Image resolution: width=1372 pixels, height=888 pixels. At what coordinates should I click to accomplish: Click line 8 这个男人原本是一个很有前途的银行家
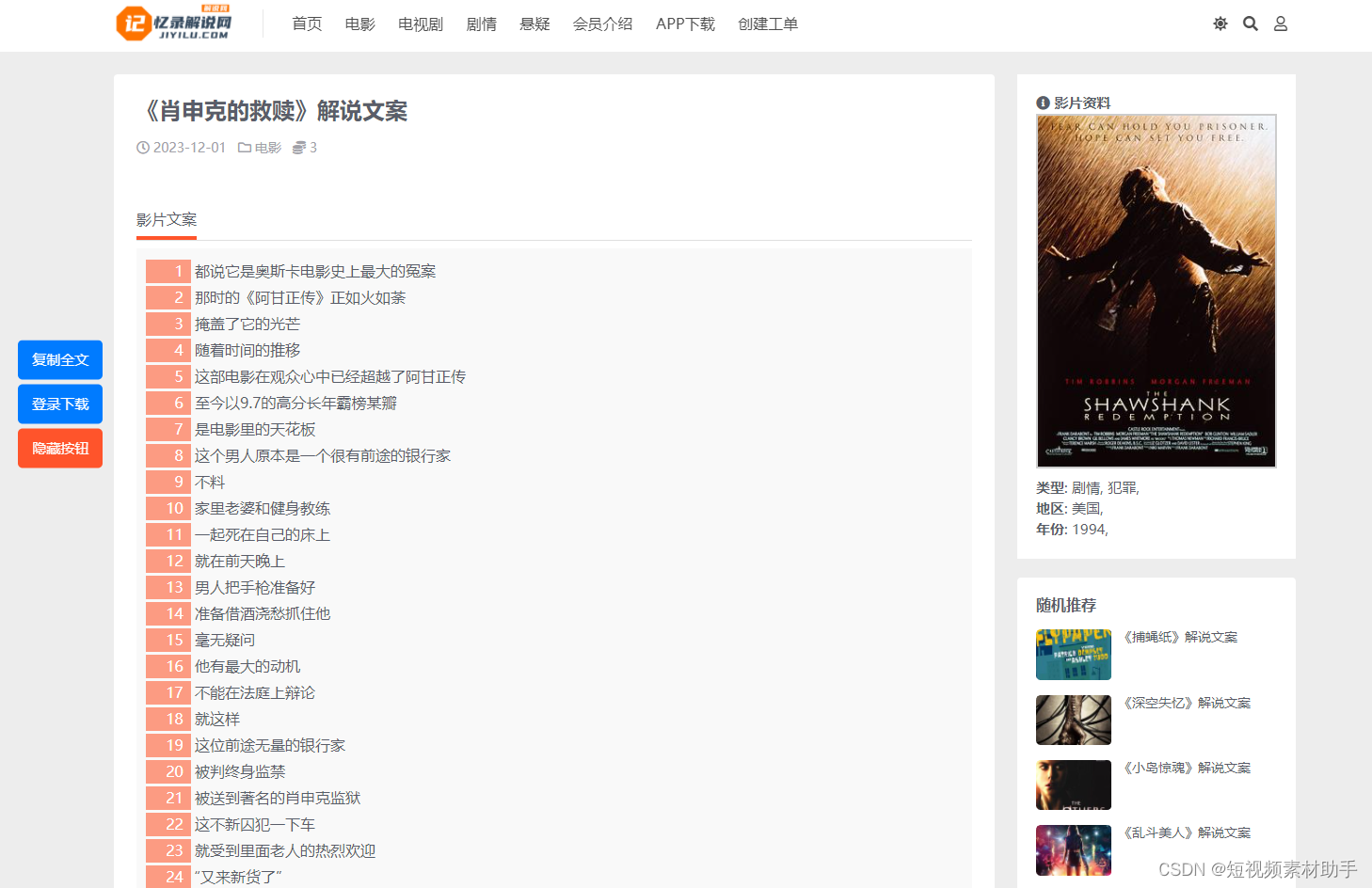pos(323,456)
